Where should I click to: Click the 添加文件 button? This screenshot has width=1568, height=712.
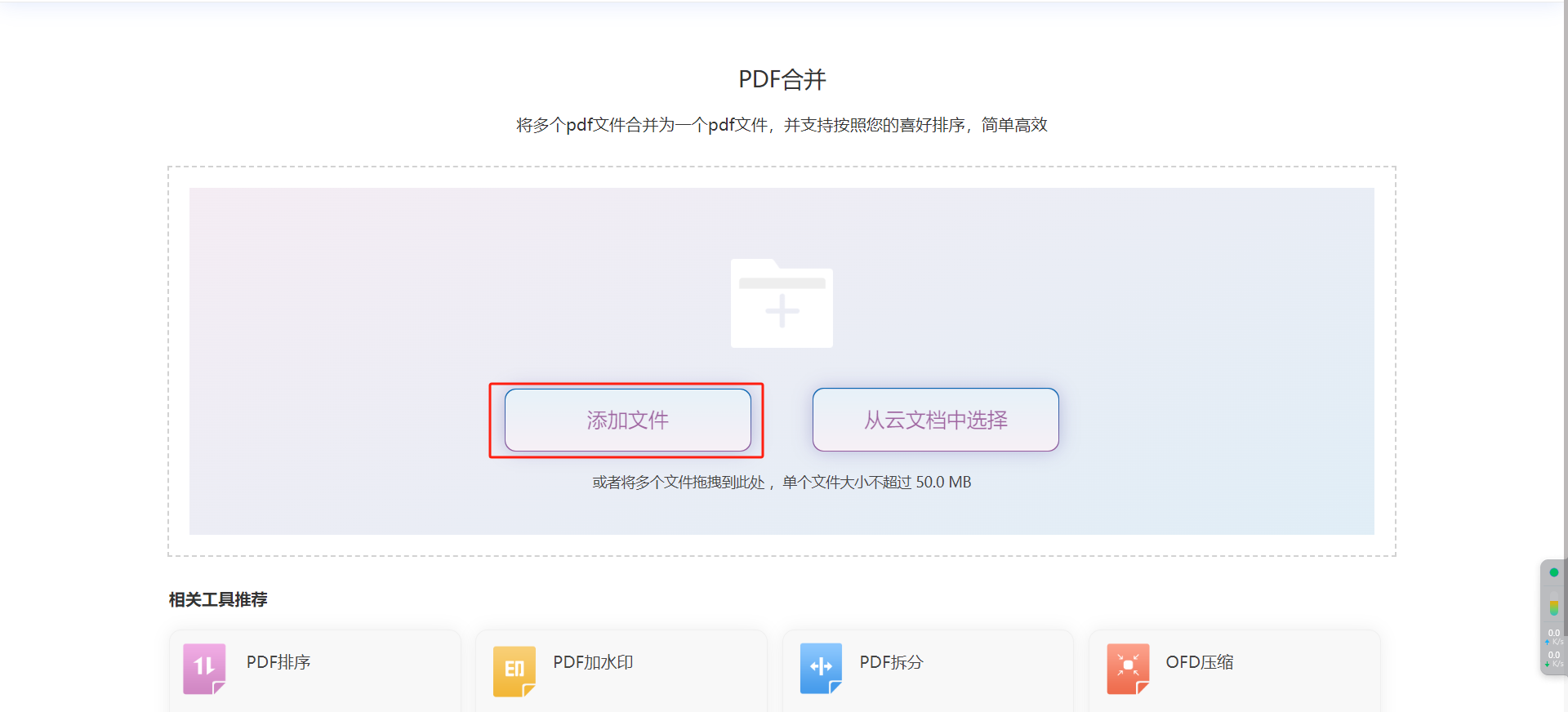click(627, 420)
